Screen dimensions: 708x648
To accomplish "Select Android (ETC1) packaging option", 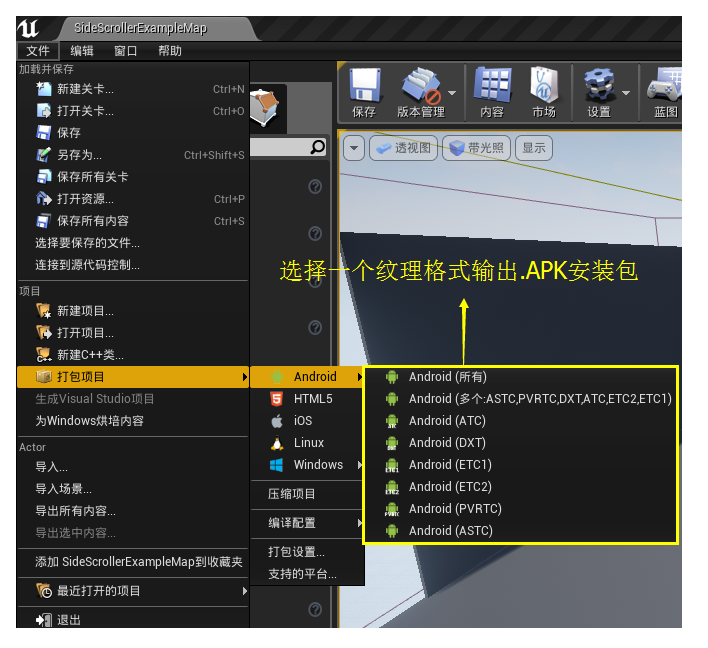I will point(521,465).
